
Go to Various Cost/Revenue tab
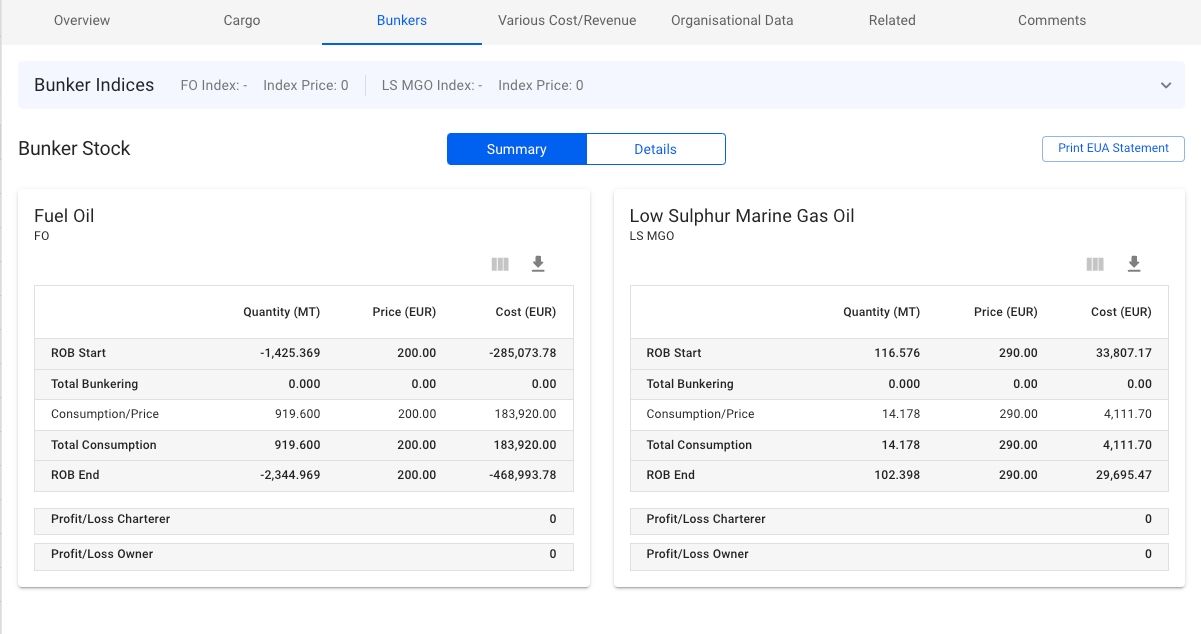567,20
